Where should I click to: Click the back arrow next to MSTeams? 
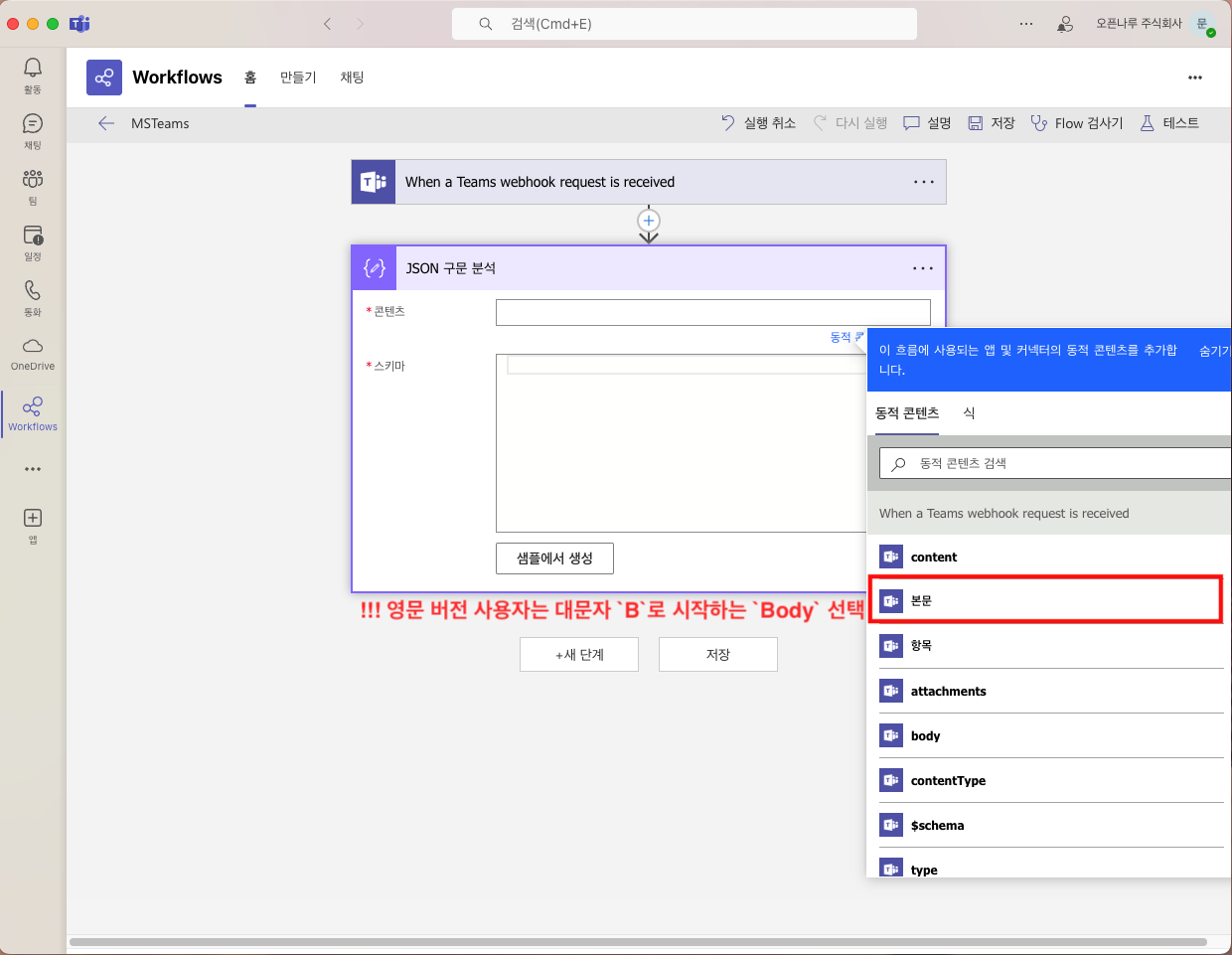[106, 123]
